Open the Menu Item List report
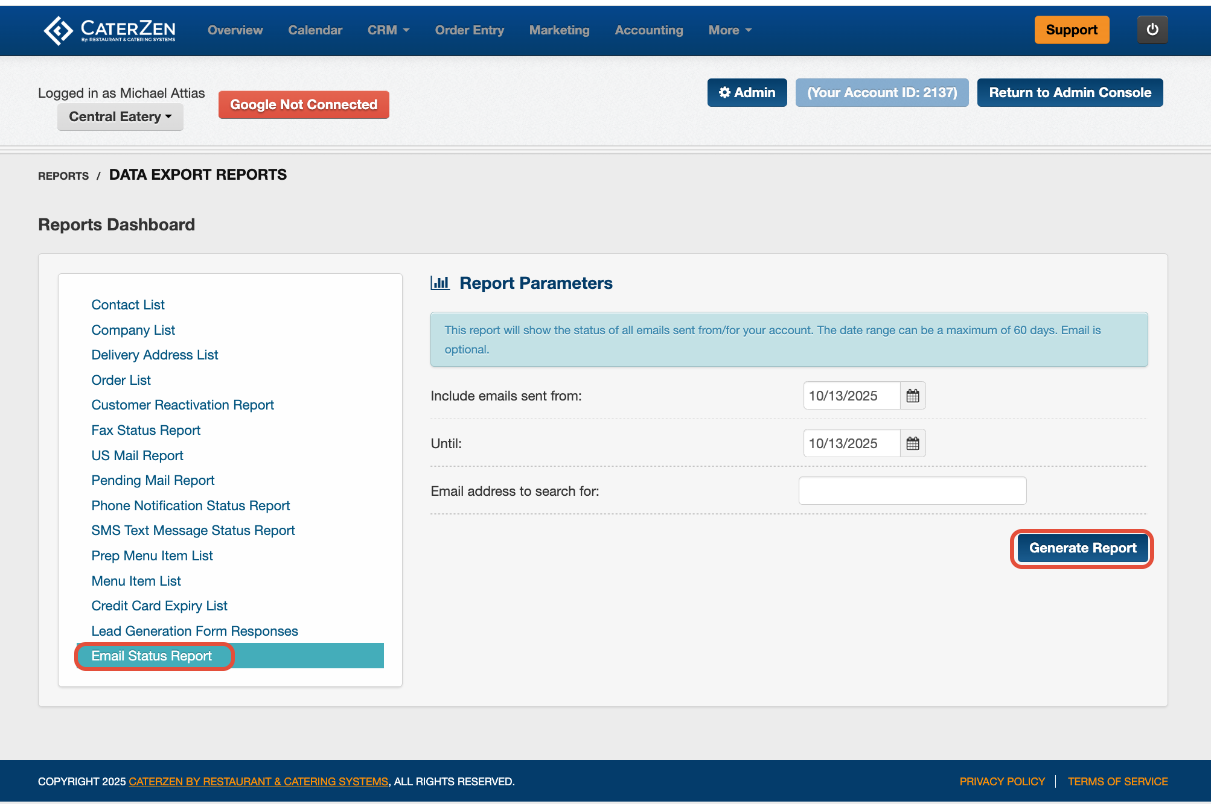This screenshot has width=1211, height=804. click(136, 581)
